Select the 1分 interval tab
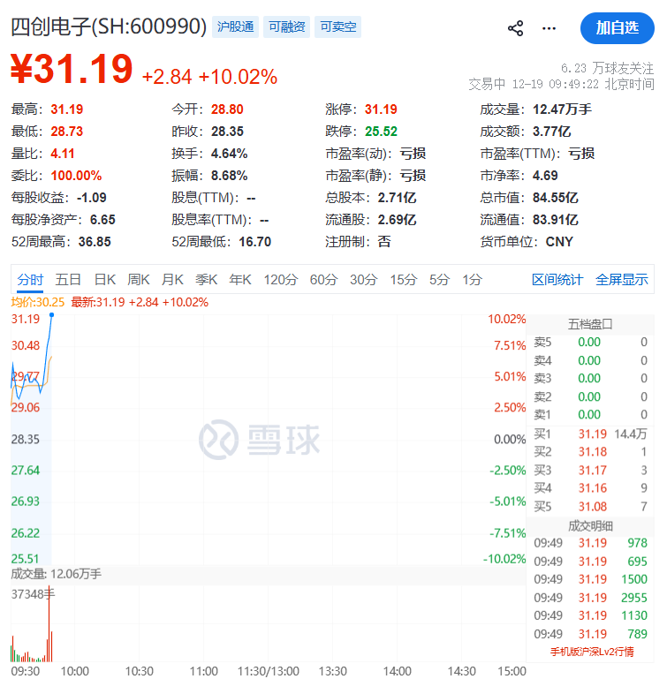The width and height of the screenshot is (667, 694). pos(472,279)
